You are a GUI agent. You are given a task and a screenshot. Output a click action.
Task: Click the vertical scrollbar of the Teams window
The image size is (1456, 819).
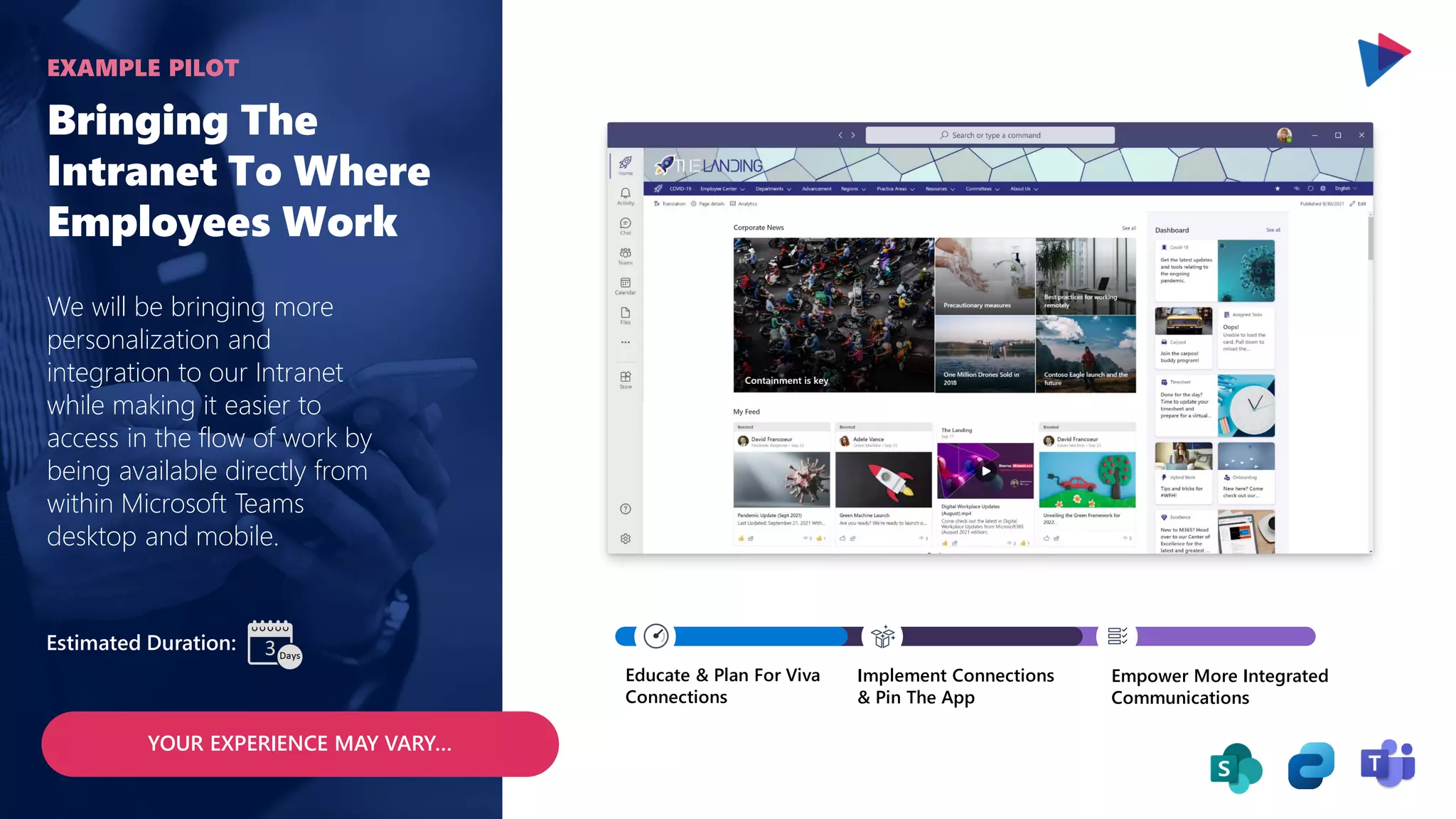coord(1370,238)
